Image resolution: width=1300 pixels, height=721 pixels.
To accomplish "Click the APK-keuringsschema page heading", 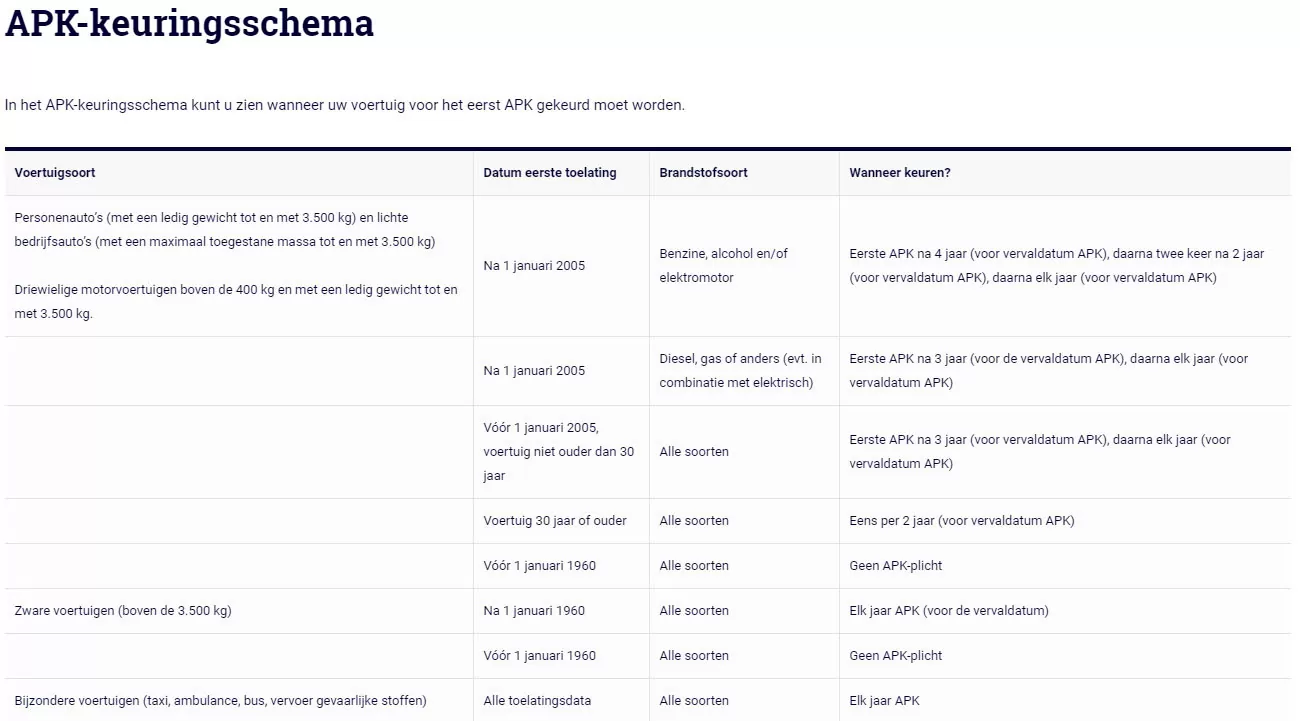I will (189, 24).
